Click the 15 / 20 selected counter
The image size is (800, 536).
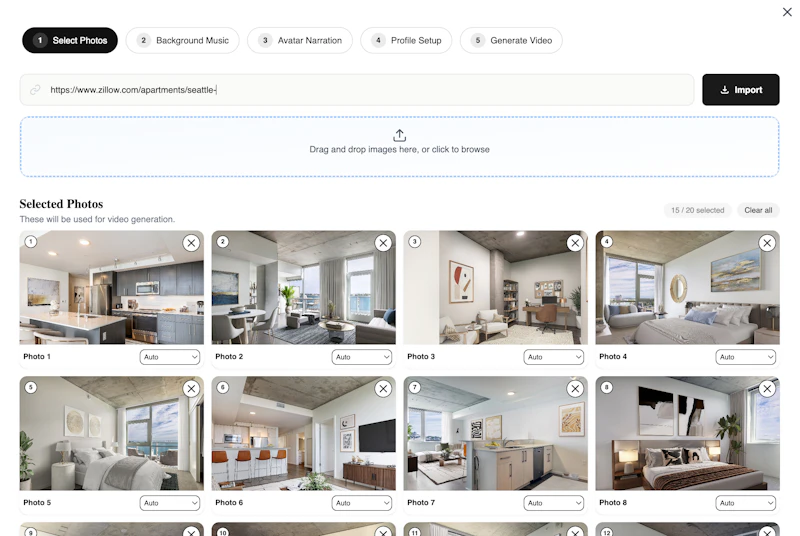pos(697,210)
